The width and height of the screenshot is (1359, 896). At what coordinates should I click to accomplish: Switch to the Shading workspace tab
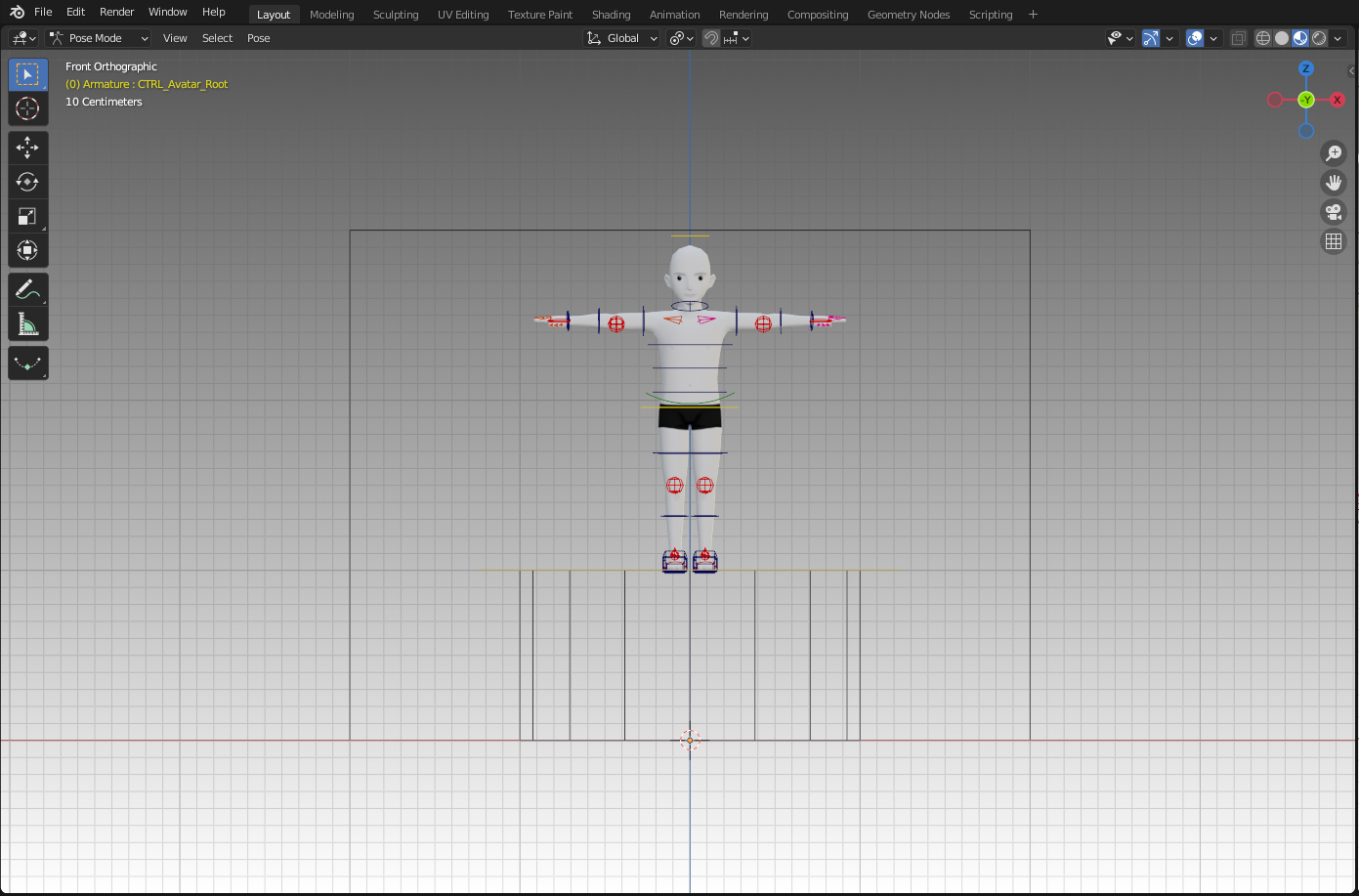tap(612, 15)
